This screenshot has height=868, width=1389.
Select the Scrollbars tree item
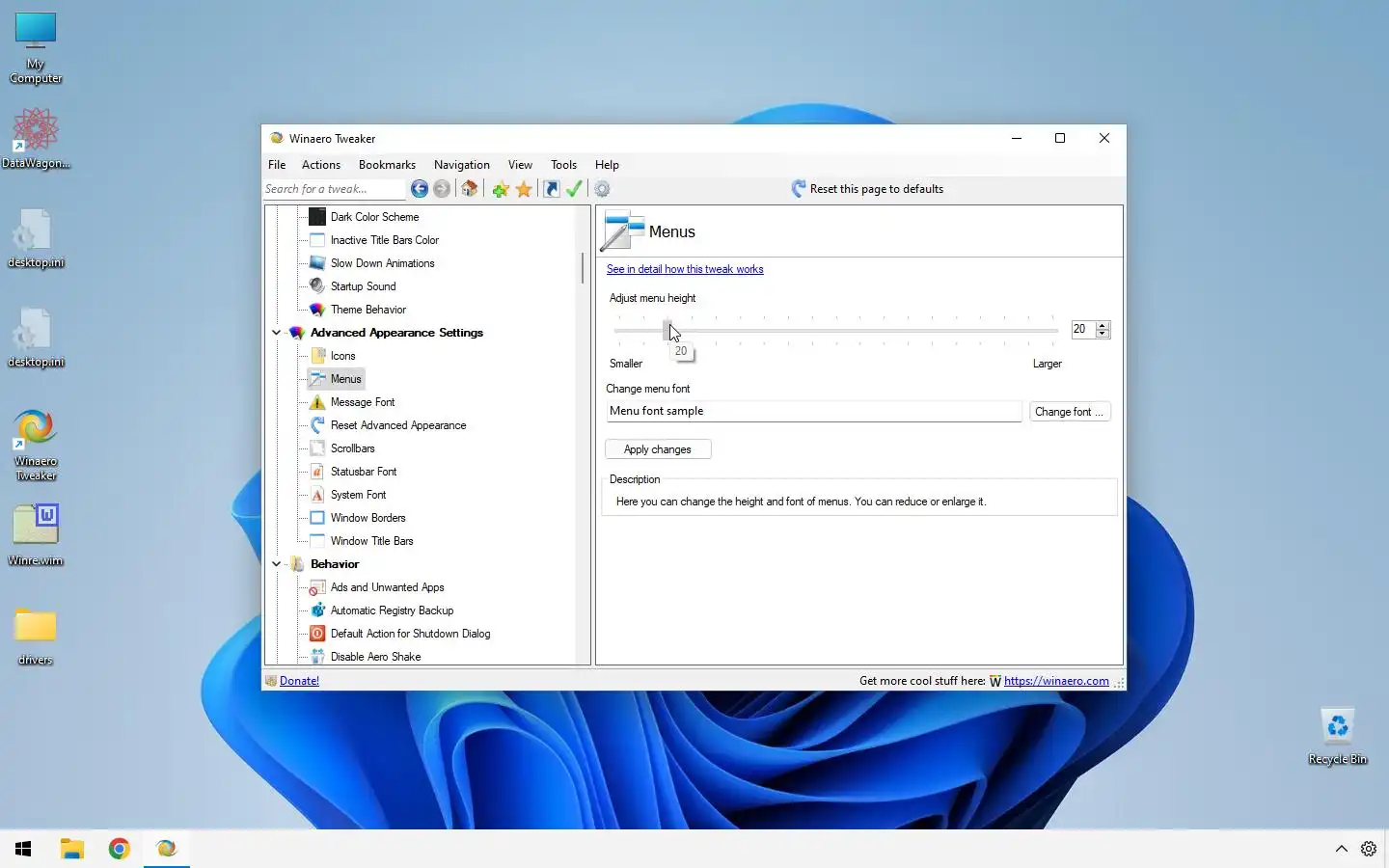pos(352,448)
